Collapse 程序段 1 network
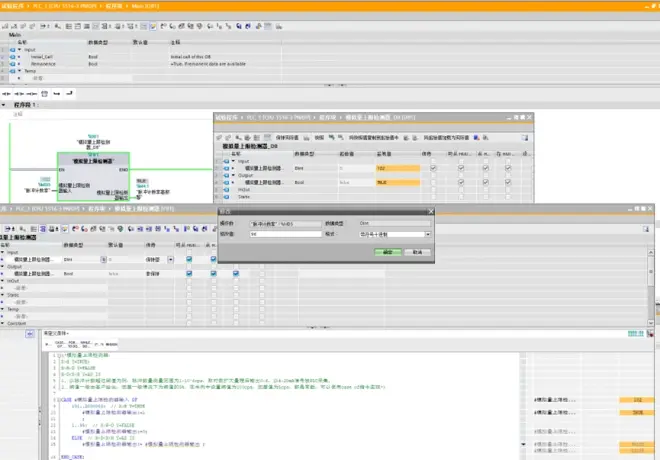 tap(4, 104)
